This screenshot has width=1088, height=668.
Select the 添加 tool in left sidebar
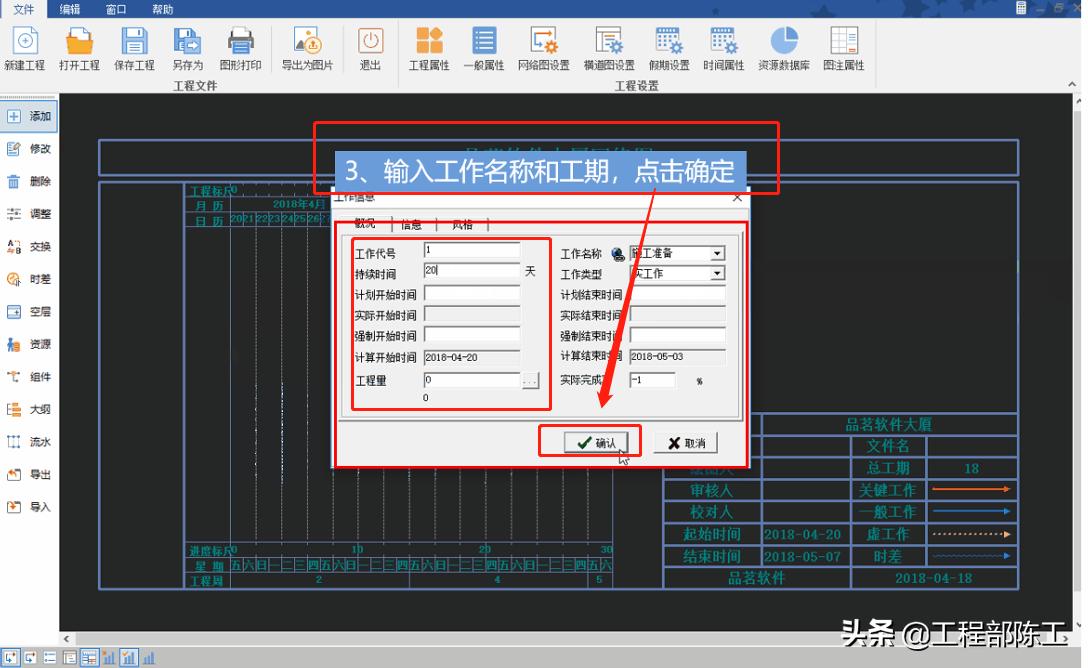30,116
